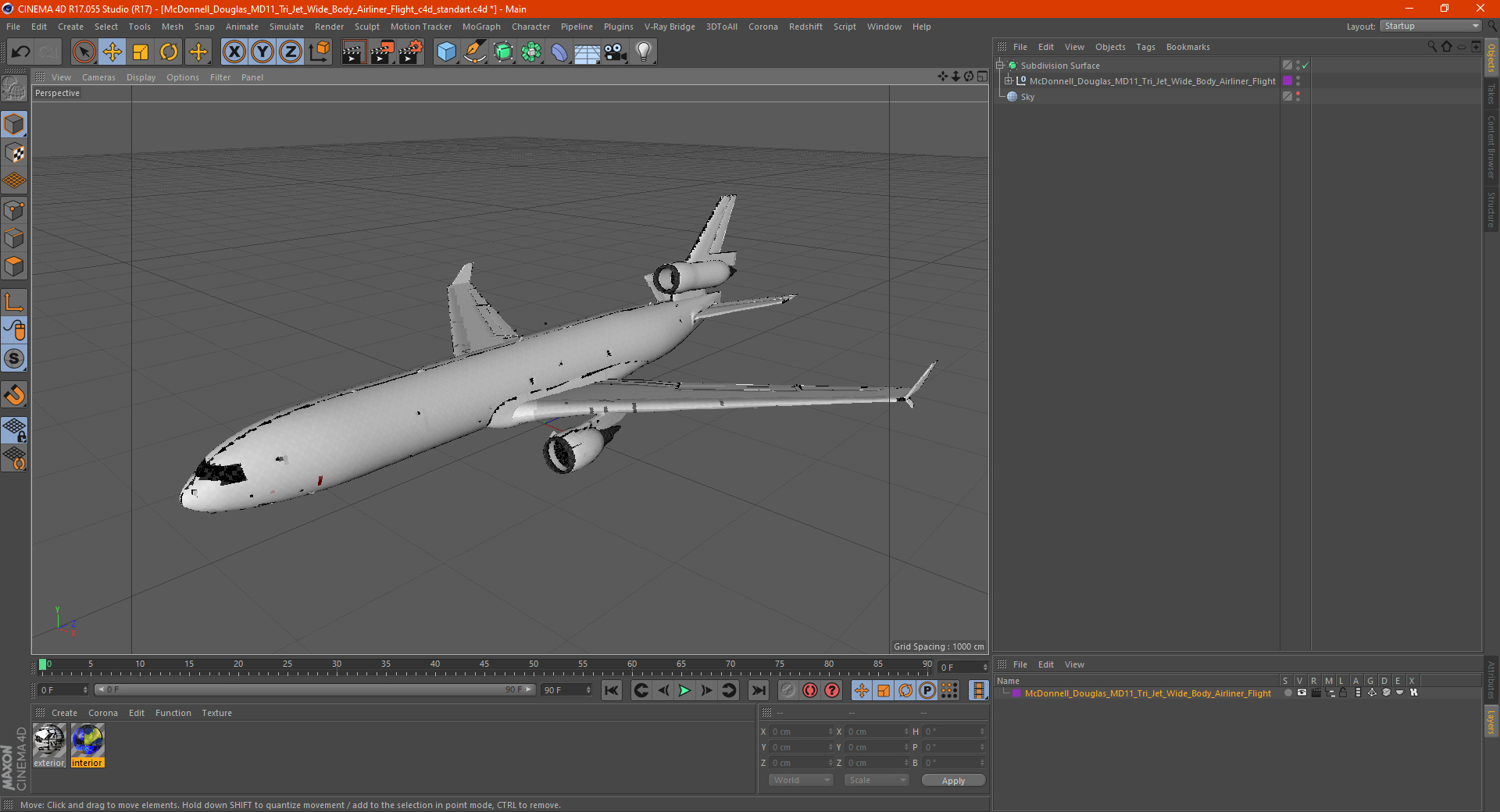Select the Sky object
The width and height of the screenshot is (1500, 812).
(1027, 97)
